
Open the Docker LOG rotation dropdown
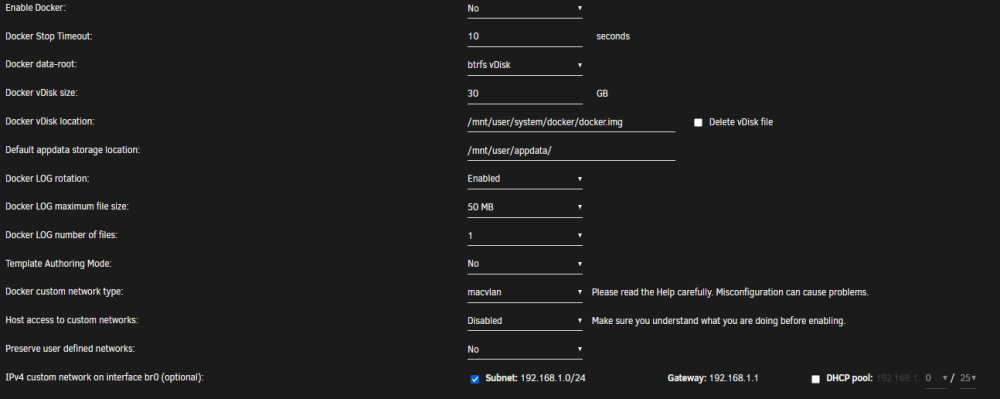[x=525, y=178]
